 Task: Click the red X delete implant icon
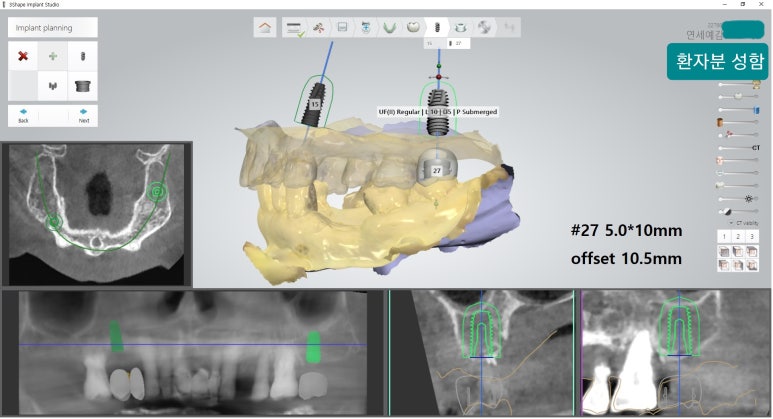pos(23,56)
